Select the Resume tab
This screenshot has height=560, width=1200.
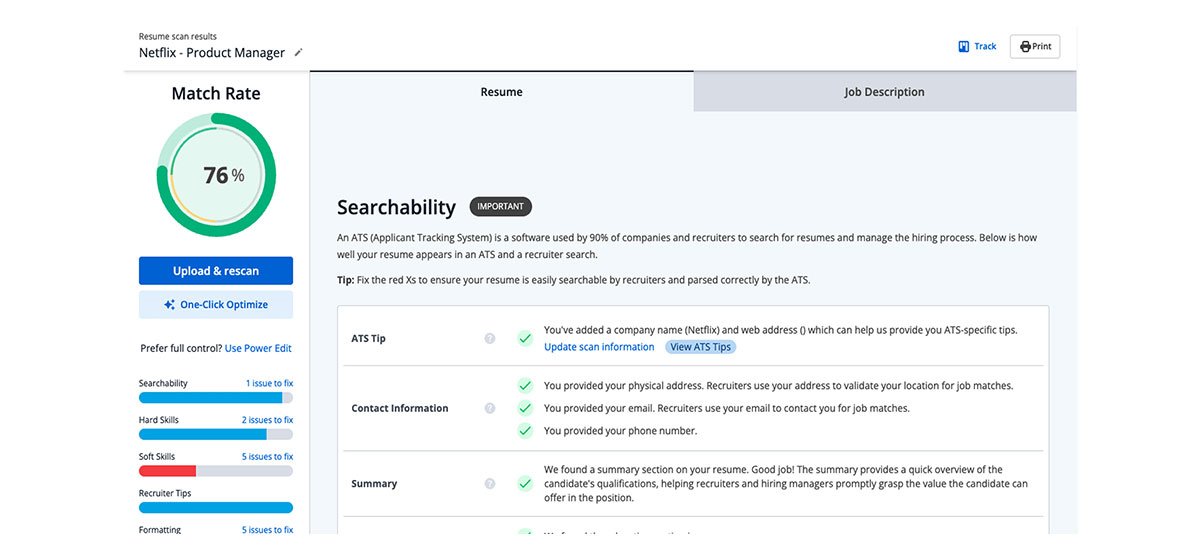[x=501, y=92]
